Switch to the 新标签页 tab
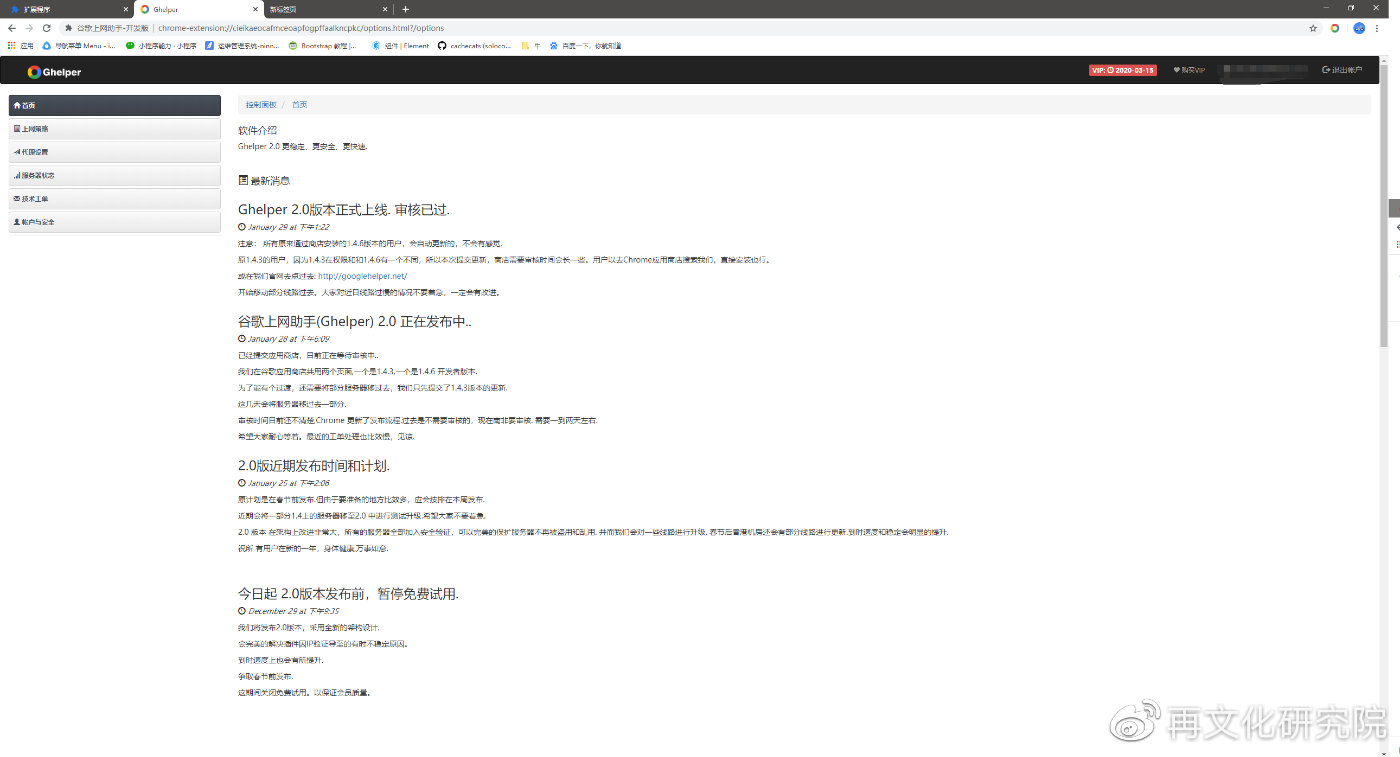Image resolution: width=1400 pixels, height=757 pixels. tap(327, 9)
